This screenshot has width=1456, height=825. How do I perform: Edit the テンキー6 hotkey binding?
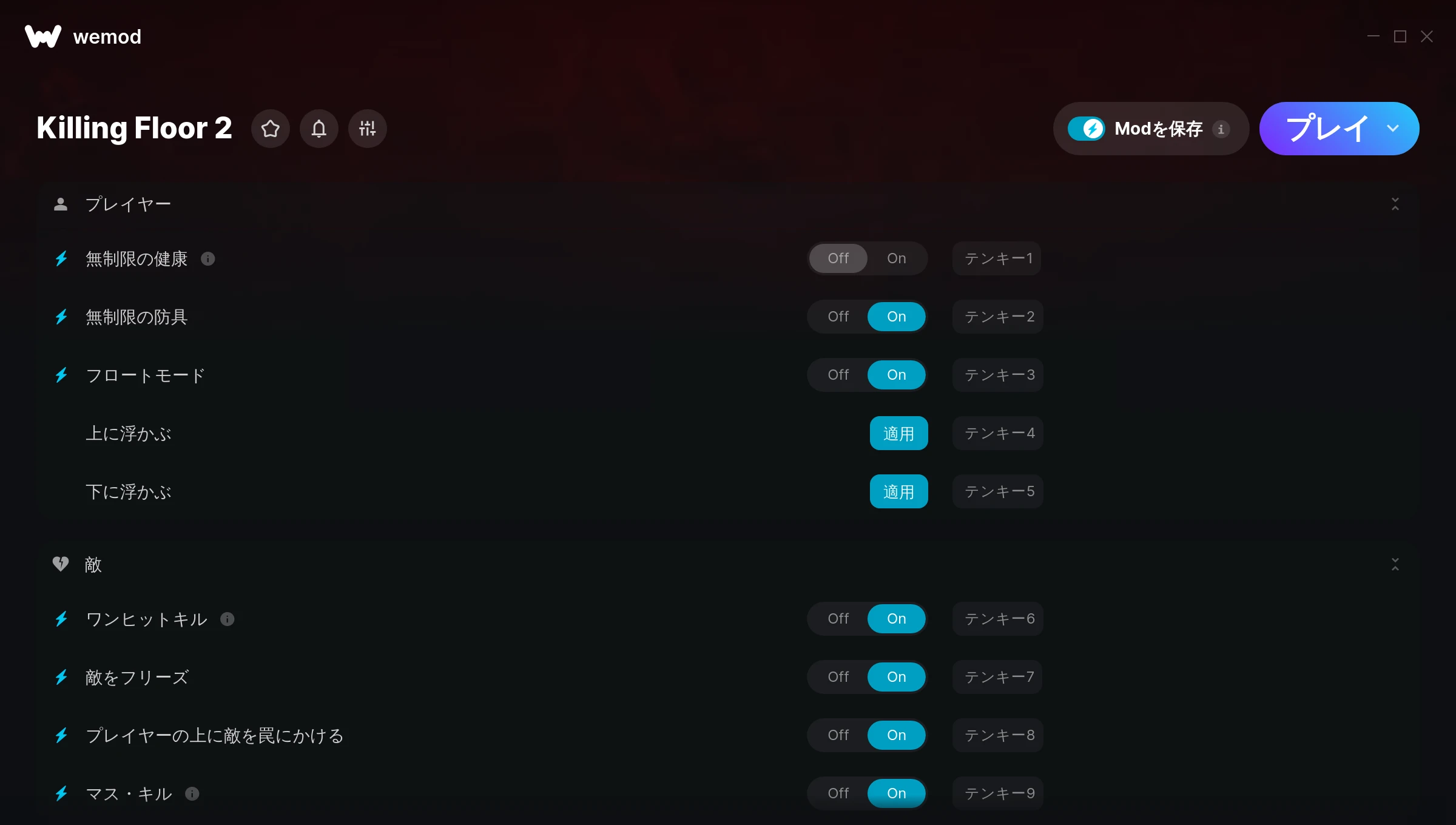coord(998,619)
